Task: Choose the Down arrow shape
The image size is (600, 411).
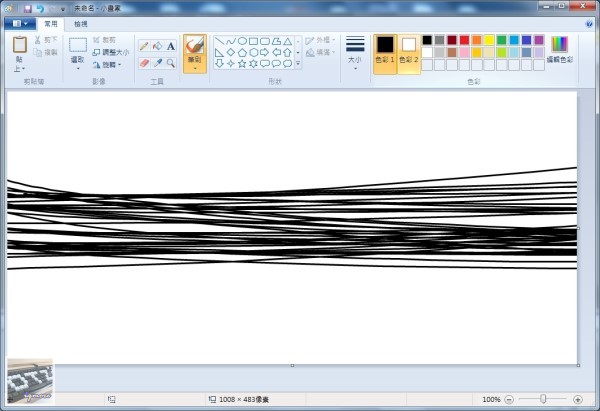Action: coord(219,64)
